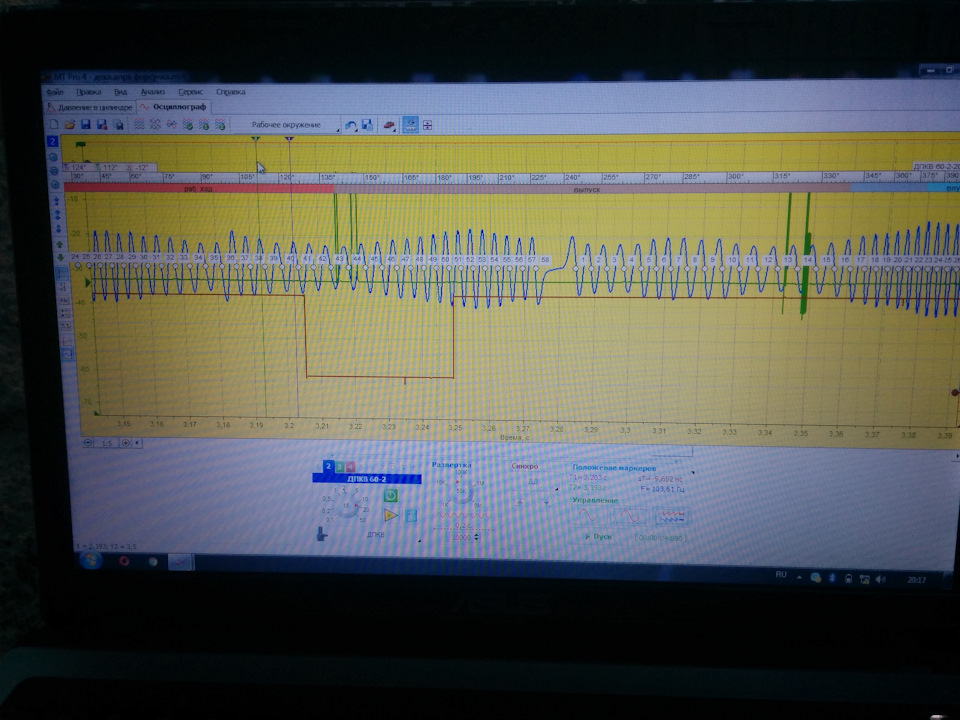Screen dimensions: 960x720
Task: Click the open file folder icon
Action: click(x=70, y=124)
